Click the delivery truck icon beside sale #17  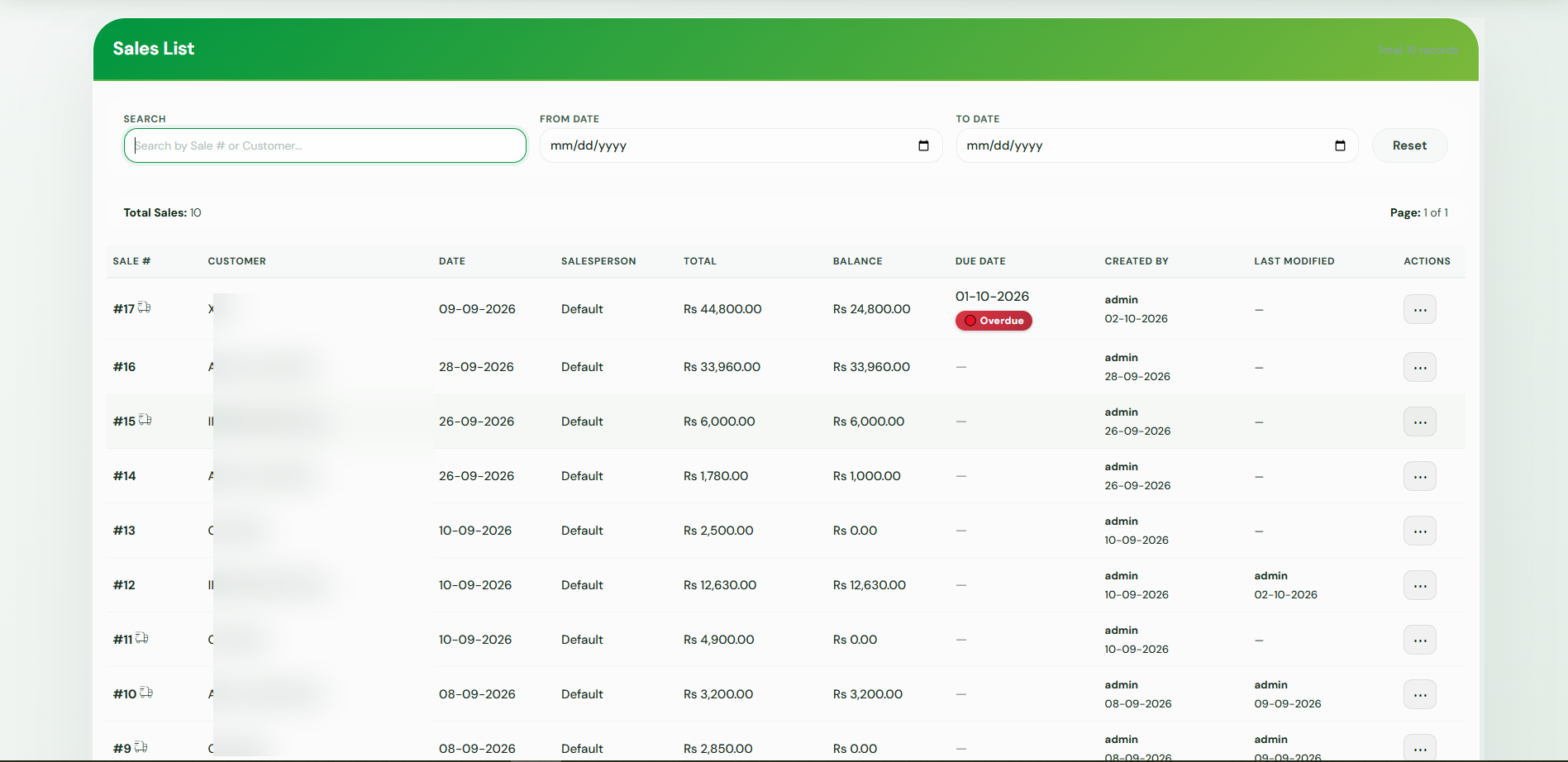144,307
